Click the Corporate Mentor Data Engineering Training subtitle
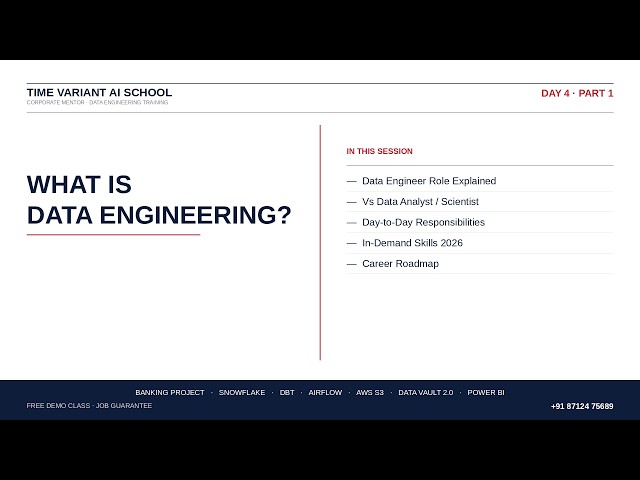The image size is (640, 480). point(97,102)
